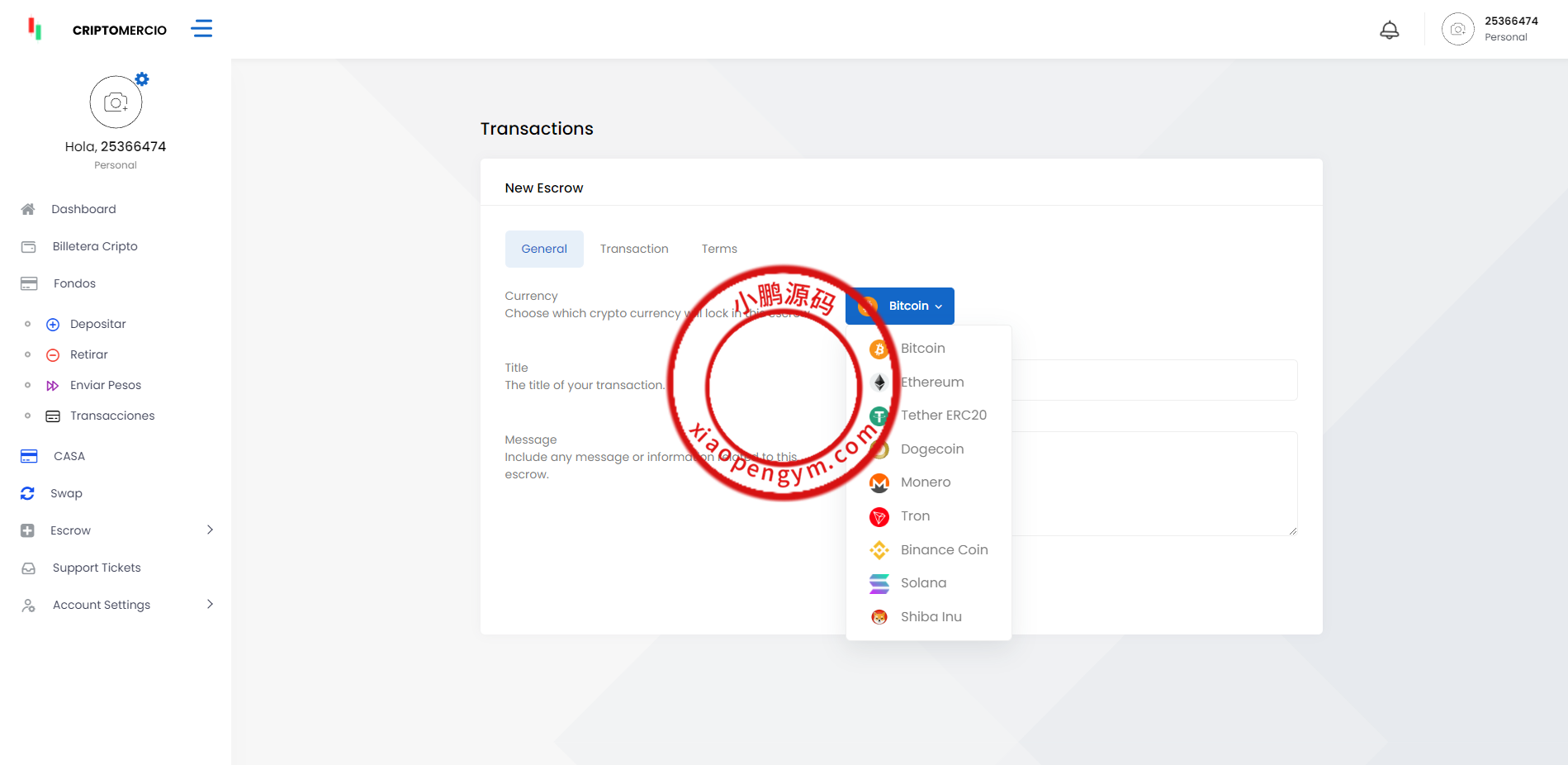1568x765 pixels.
Task: Expand Account Settings sidebar submenu
Action: pos(210,605)
